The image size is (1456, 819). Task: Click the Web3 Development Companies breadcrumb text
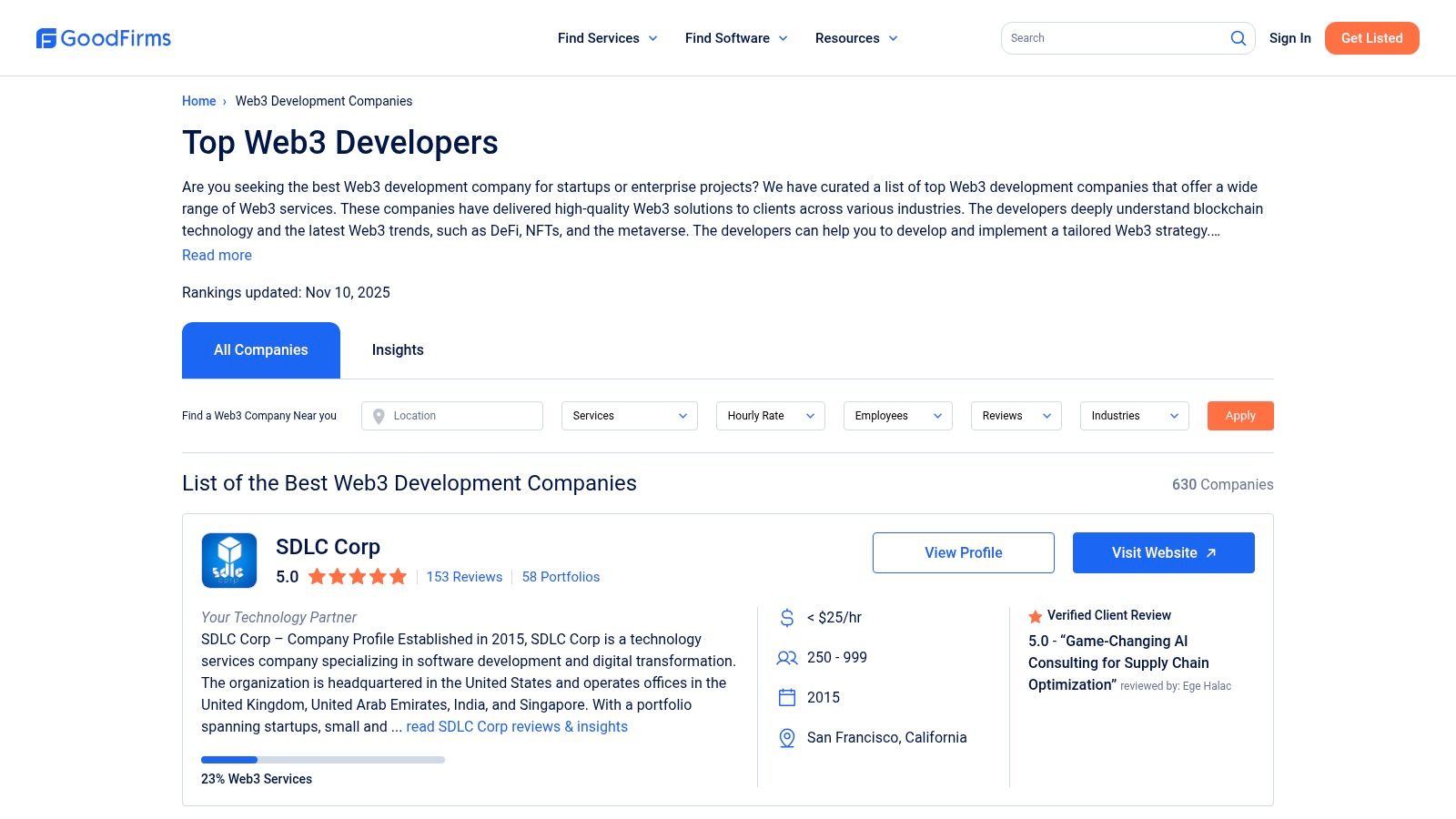pos(324,101)
